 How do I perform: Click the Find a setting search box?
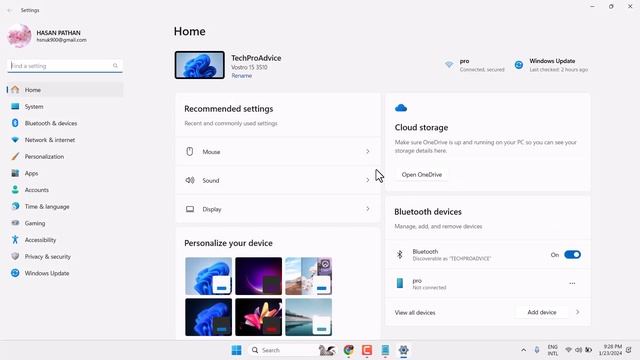[65, 66]
